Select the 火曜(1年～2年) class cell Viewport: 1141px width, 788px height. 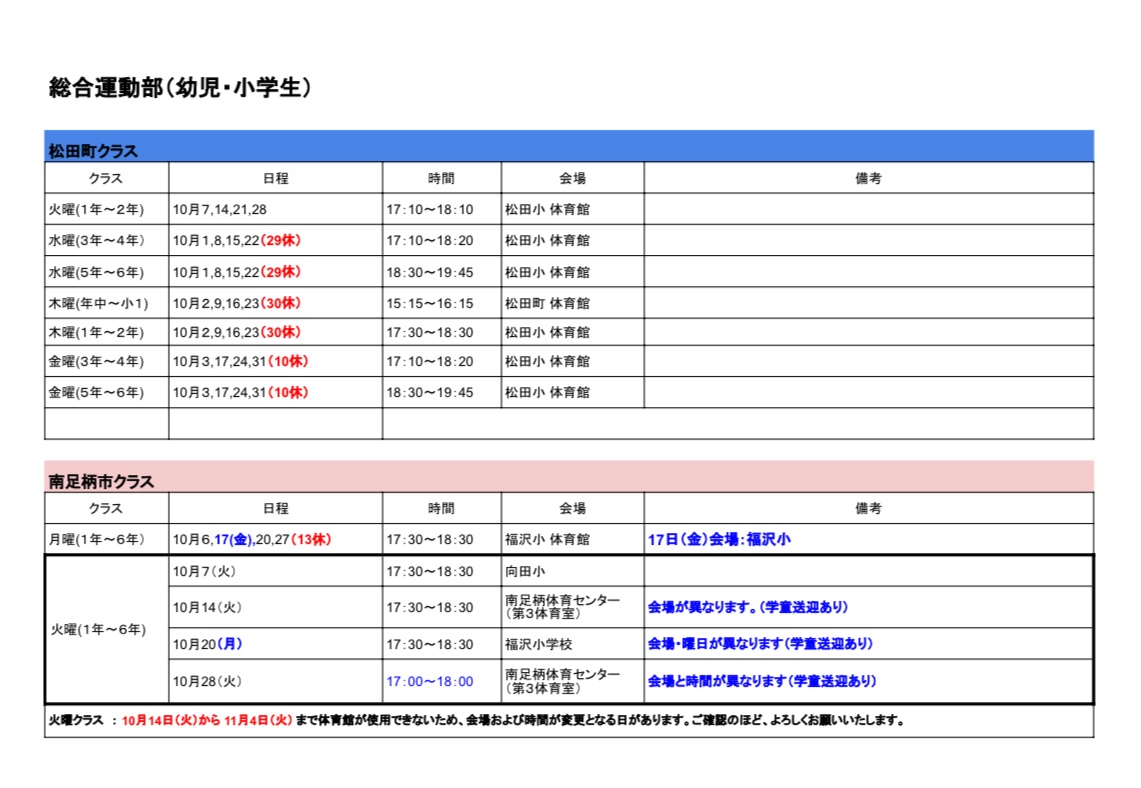(x=97, y=210)
